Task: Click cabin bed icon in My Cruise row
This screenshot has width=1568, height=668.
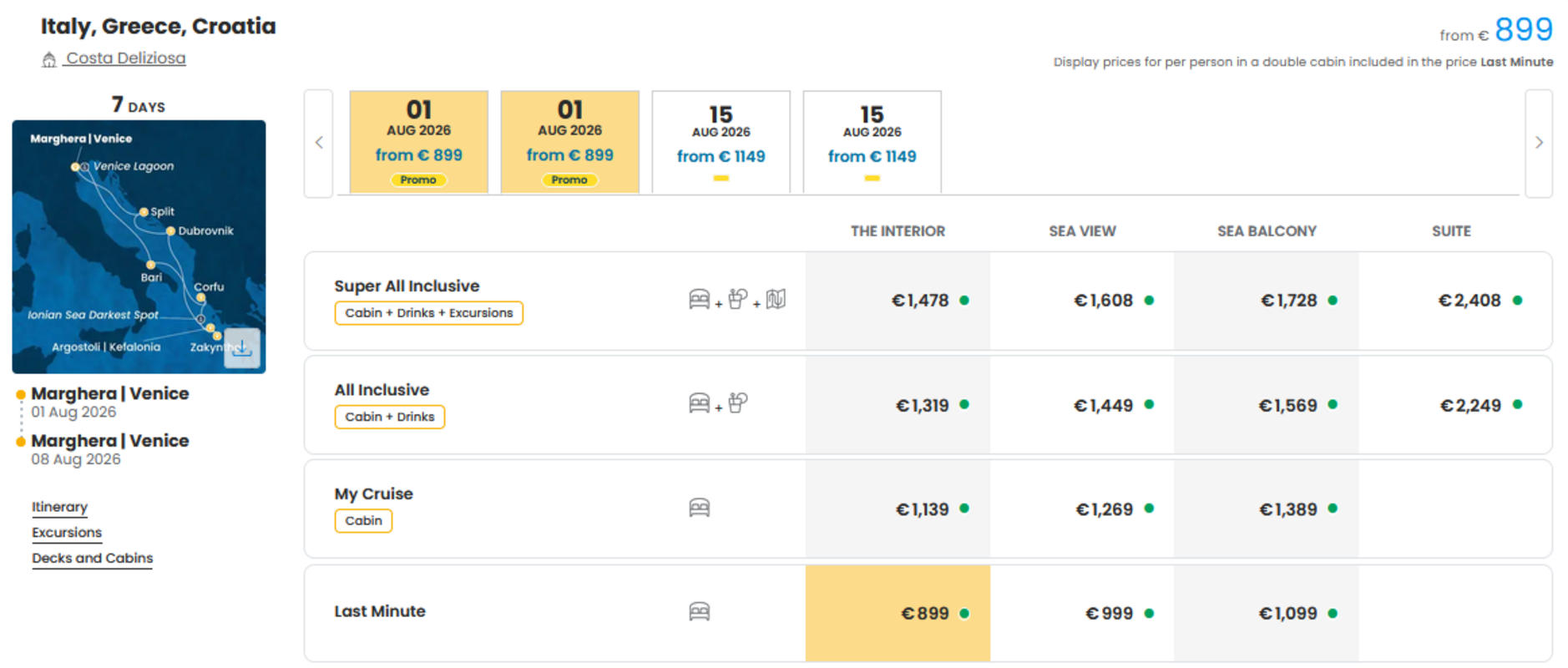Action: pyautogui.click(x=700, y=508)
